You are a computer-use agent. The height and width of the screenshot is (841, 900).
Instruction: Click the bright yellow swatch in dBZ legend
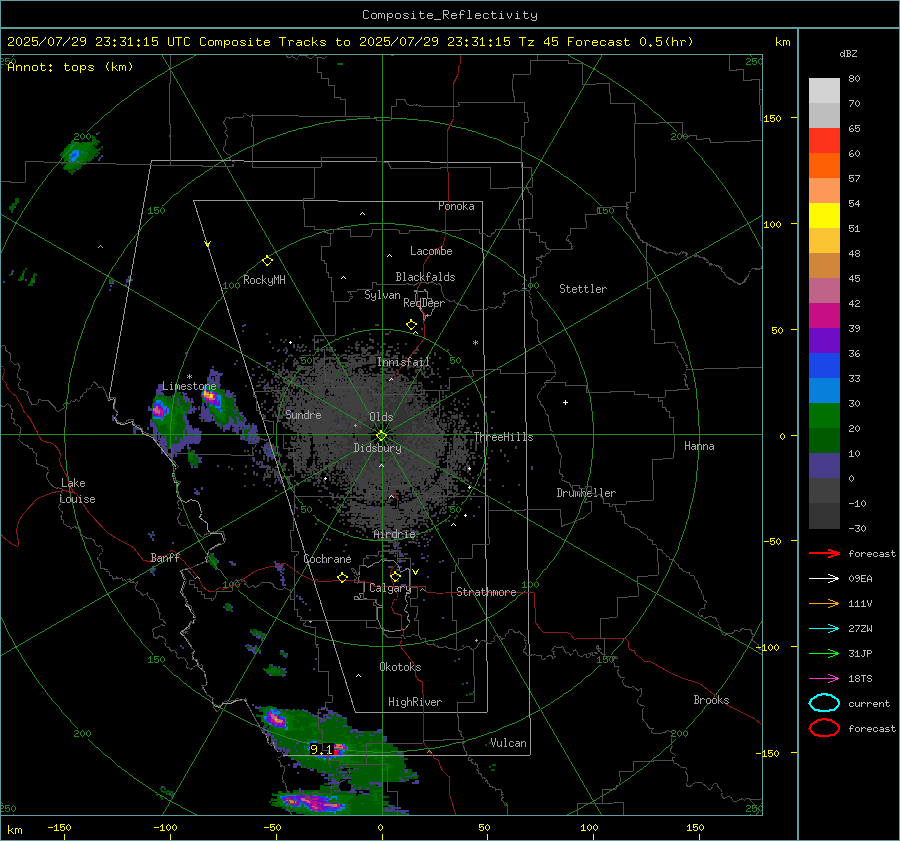(824, 215)
